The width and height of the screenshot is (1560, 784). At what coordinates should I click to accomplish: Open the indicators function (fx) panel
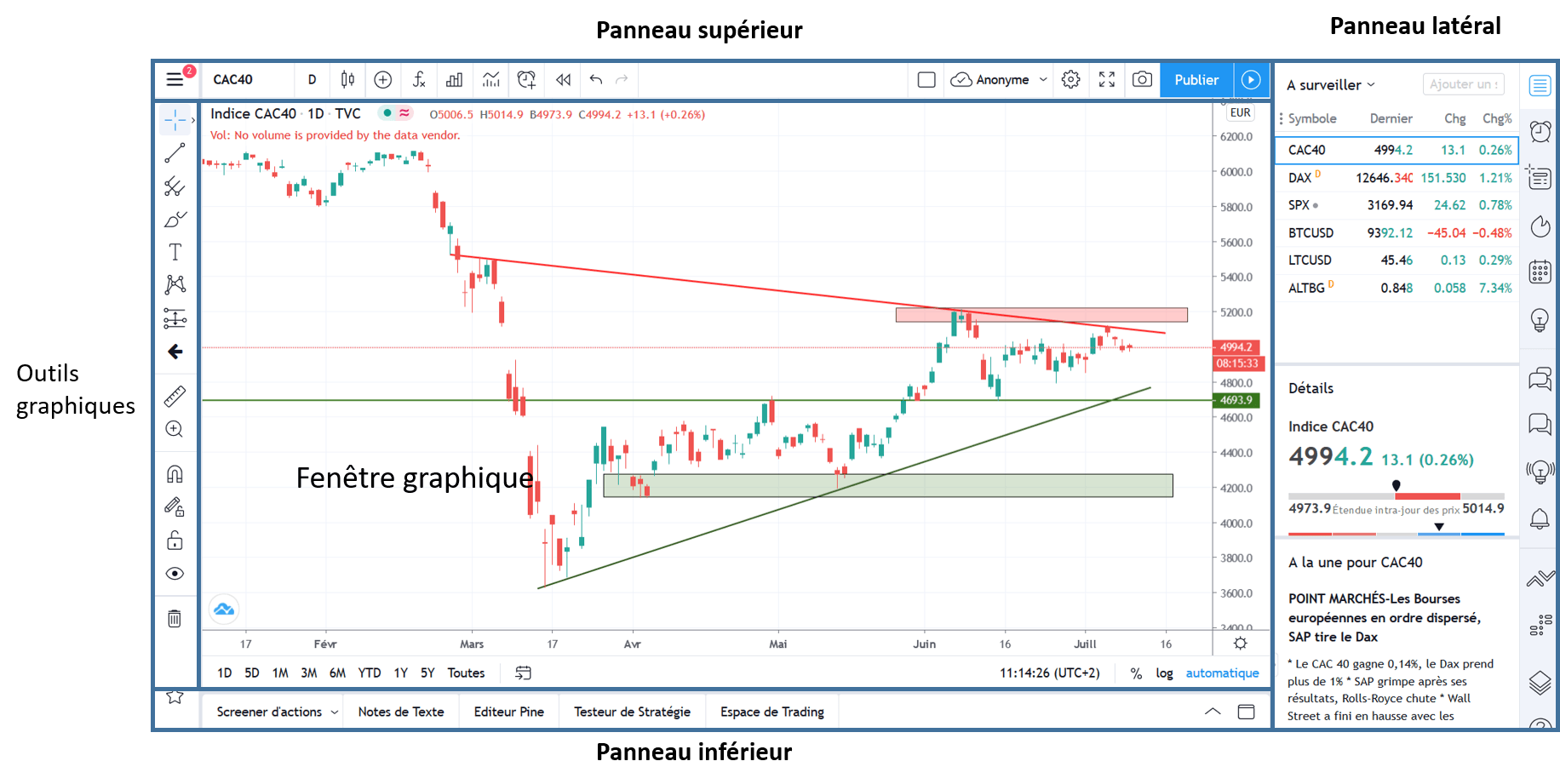418,79
